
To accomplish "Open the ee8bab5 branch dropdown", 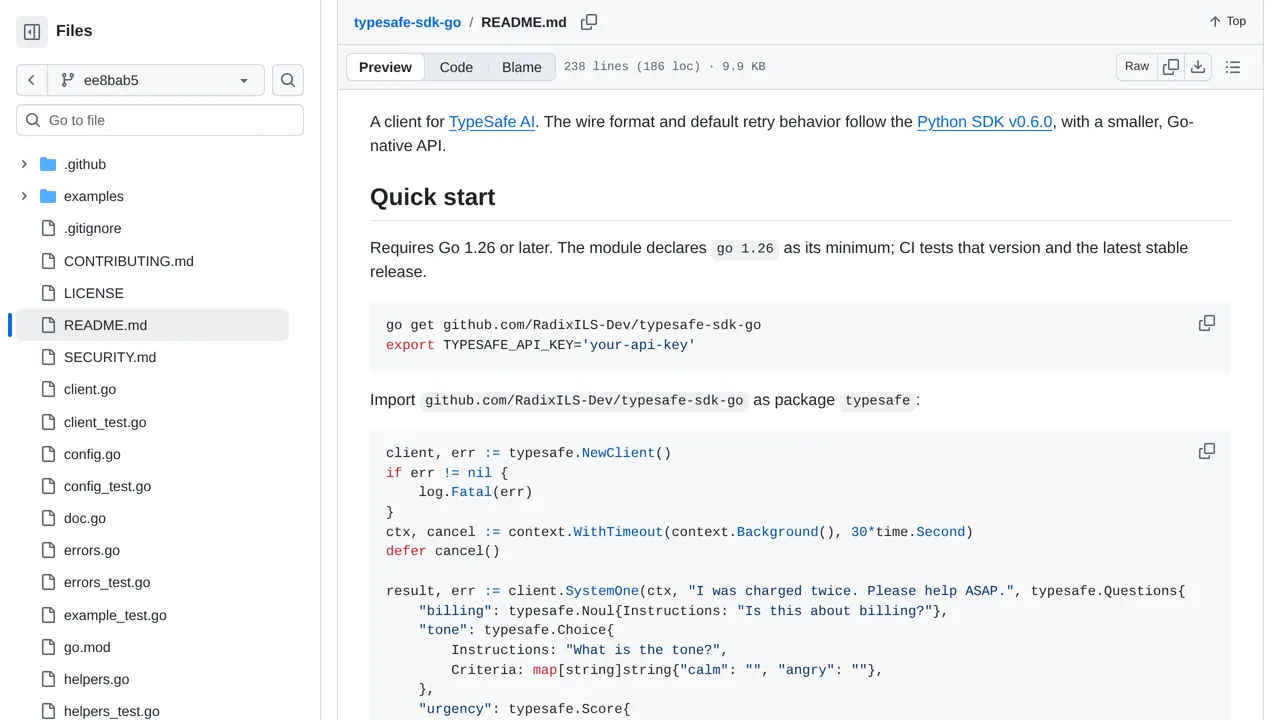I will pos(155,80).
